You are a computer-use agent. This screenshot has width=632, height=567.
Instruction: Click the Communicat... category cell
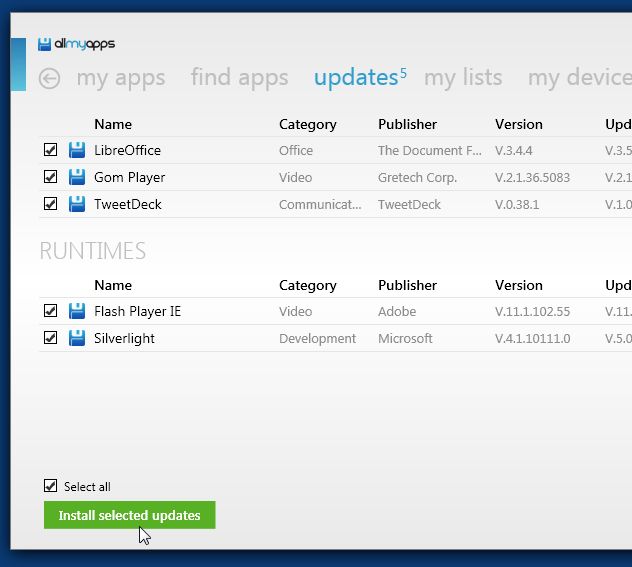pos(320,204)
